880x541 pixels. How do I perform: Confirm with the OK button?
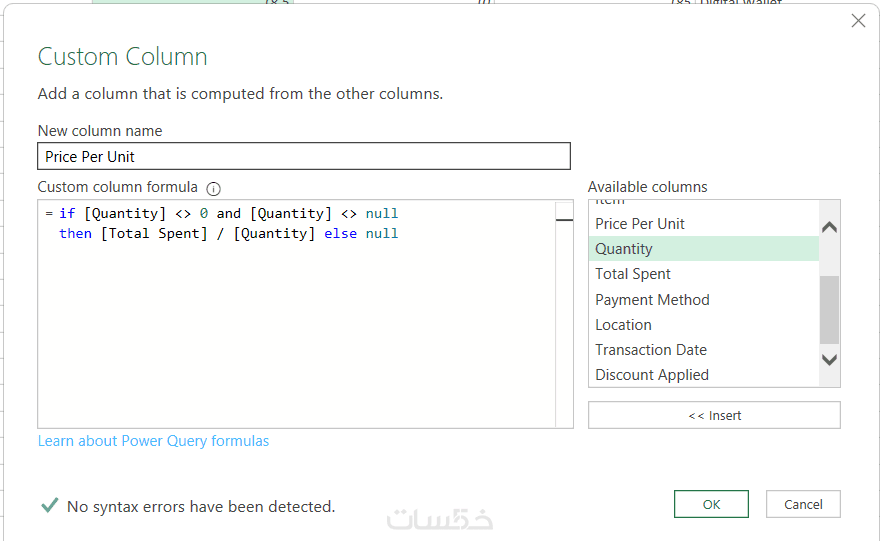tap(711, 504)
